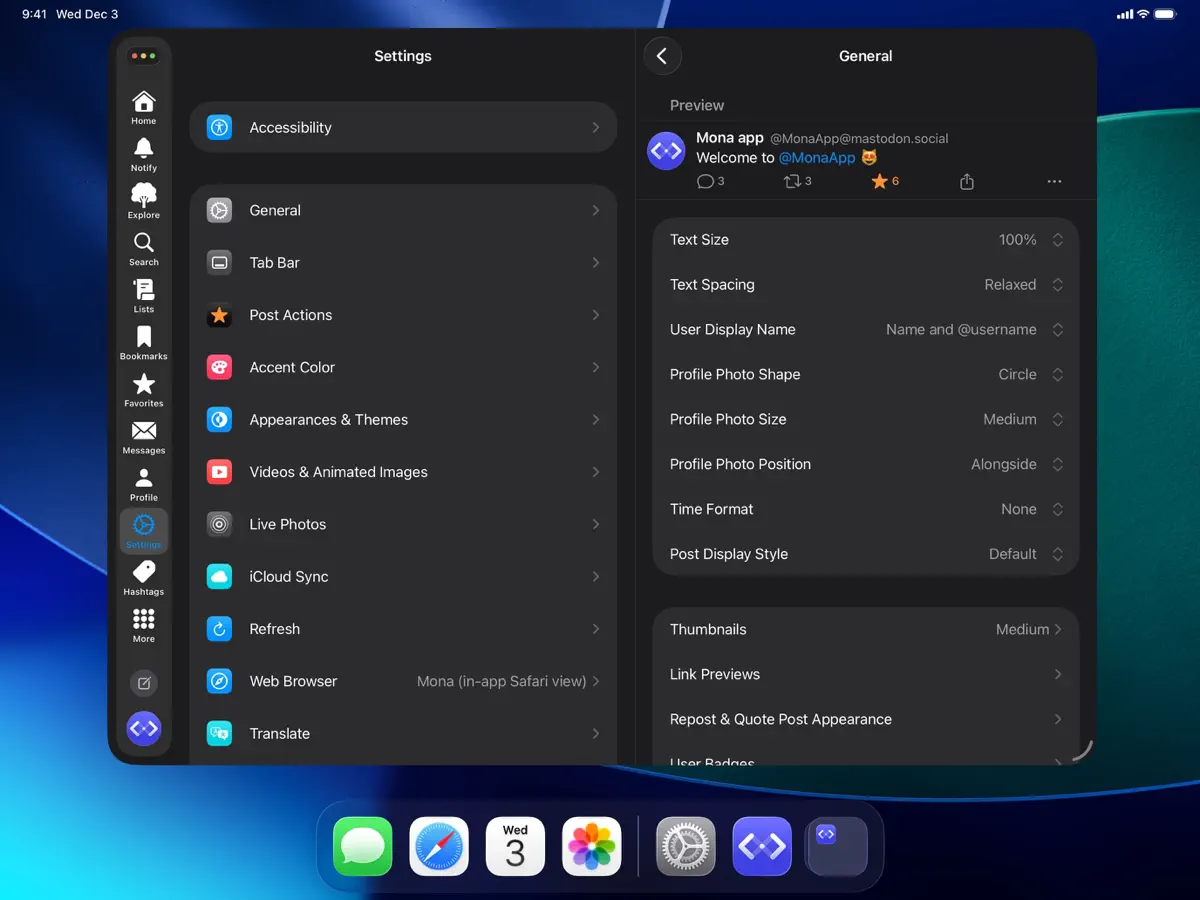Open the Home tab in sidebar
Screen dimensions: 1200x900
tap(144, 107)
